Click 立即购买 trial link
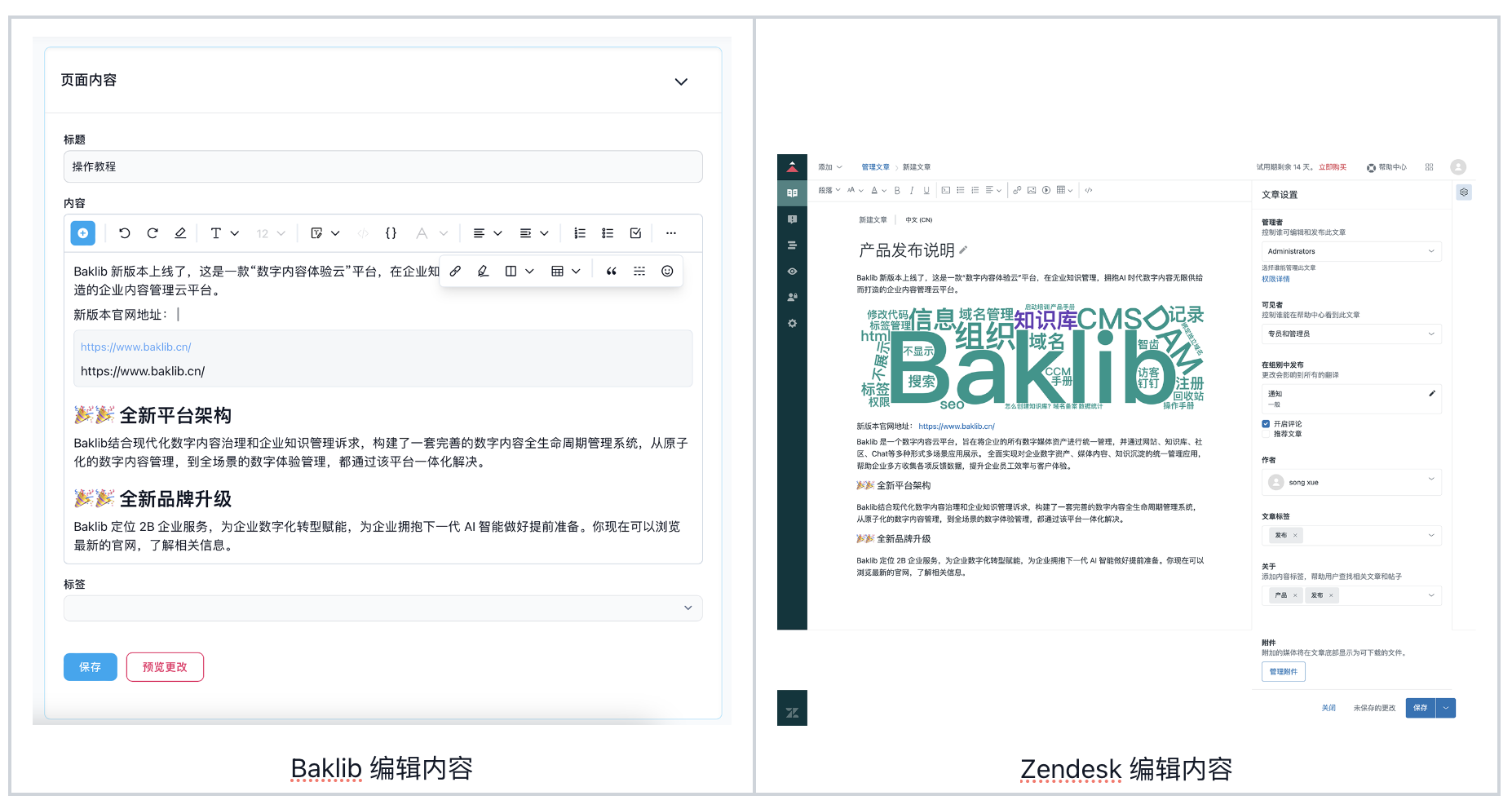 1333,167
